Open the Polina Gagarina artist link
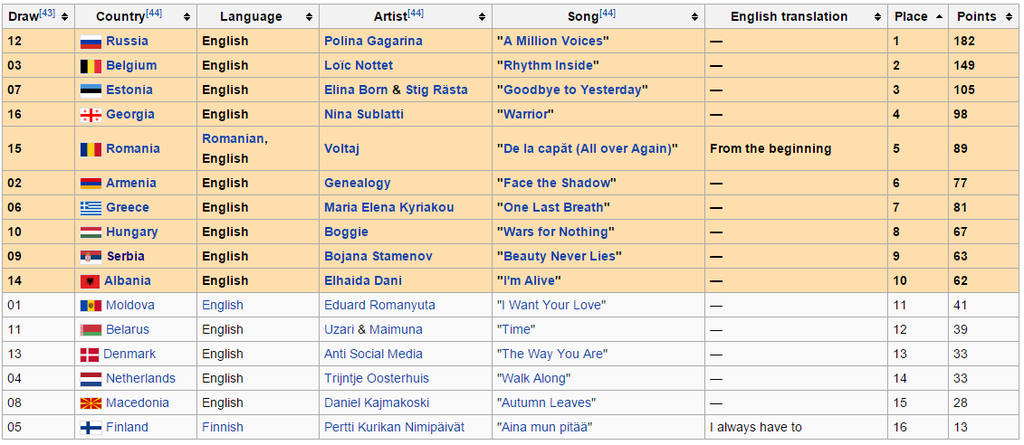Viewport: 1024px width, 445px height. [x=373, y=41]
